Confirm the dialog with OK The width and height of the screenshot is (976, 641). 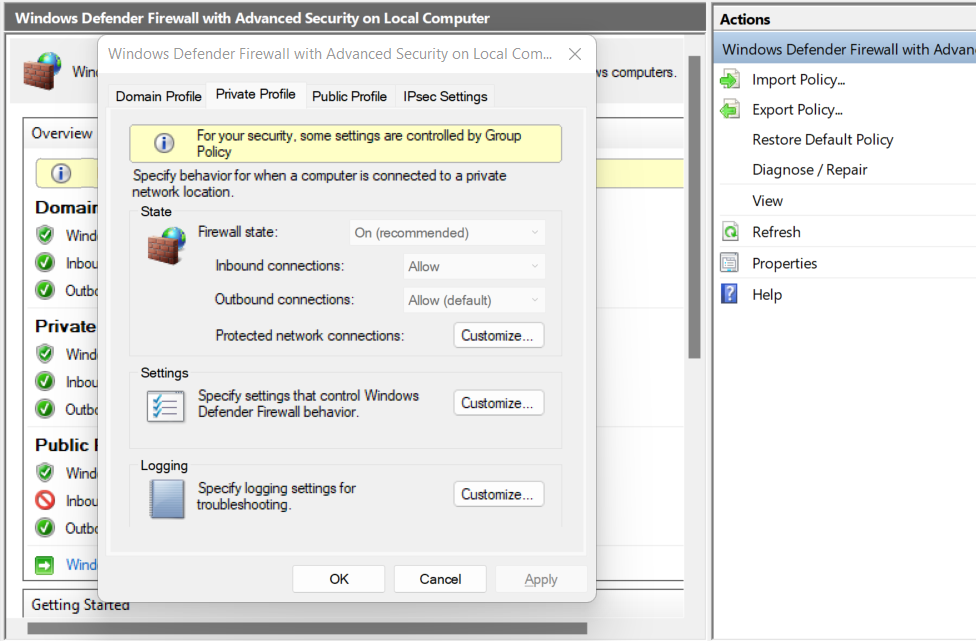(339, 579)
